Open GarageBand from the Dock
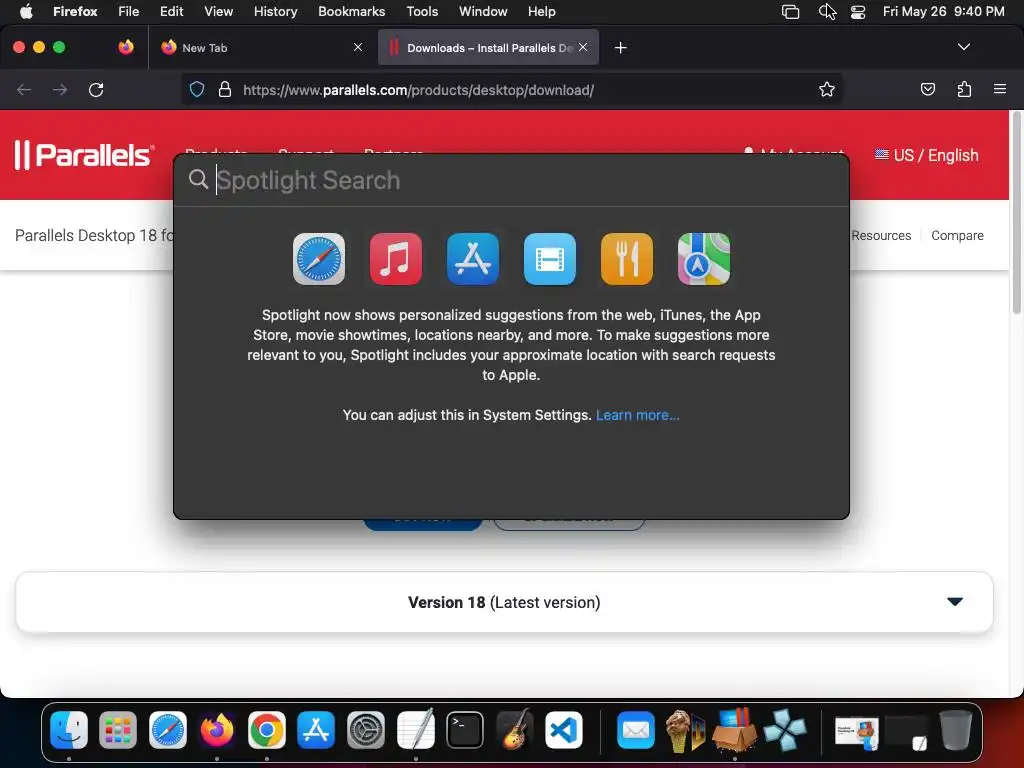Image resolution: width=1024 pixels, height=768 pixels. coord(514,730)
